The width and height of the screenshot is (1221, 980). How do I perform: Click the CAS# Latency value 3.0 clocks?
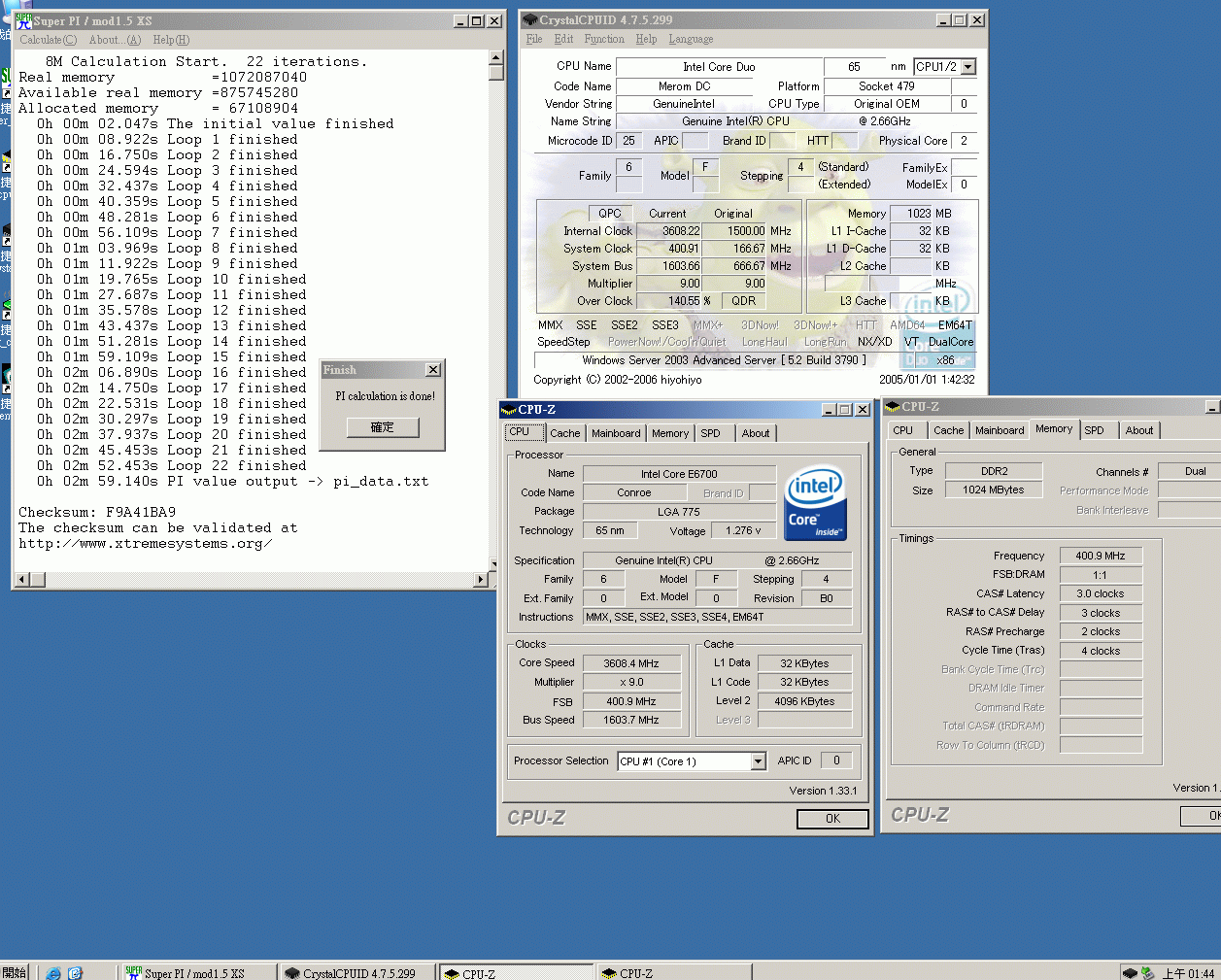tap(1101, 594)
